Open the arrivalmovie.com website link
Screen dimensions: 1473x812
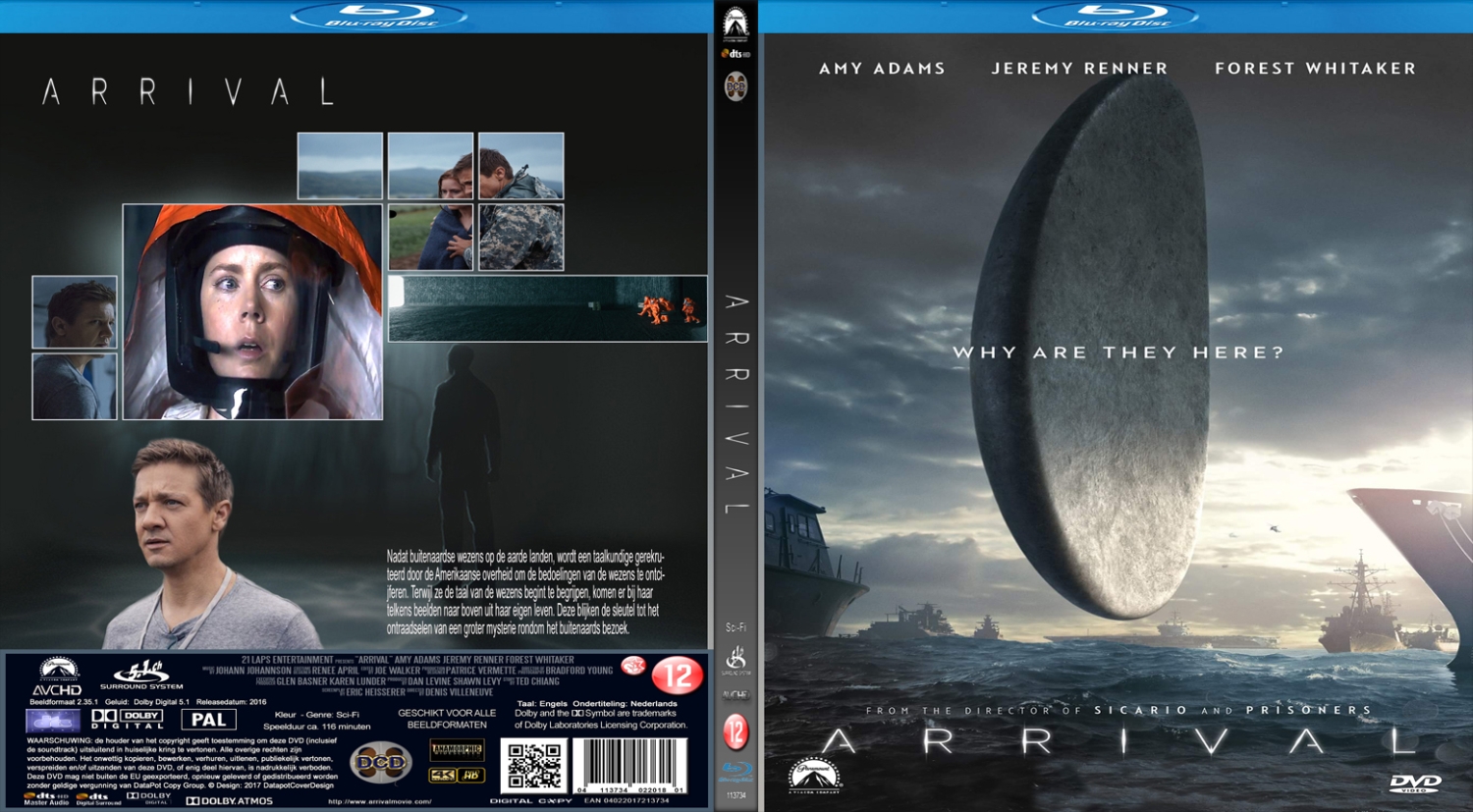(380, 801)
